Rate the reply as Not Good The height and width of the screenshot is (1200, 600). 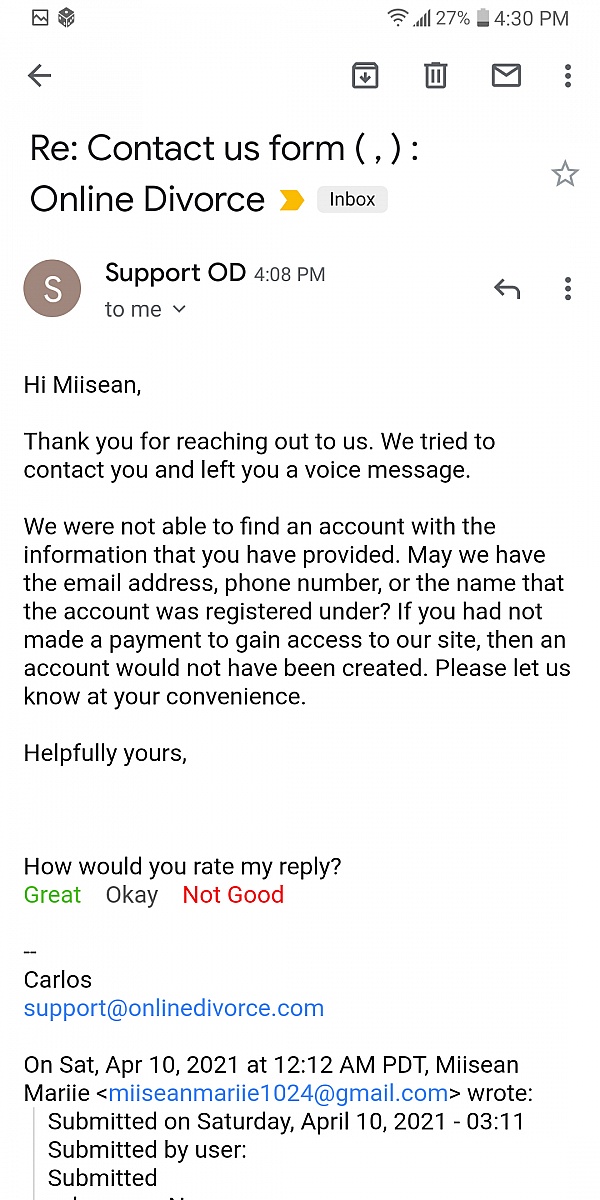[x=233, y=895]
